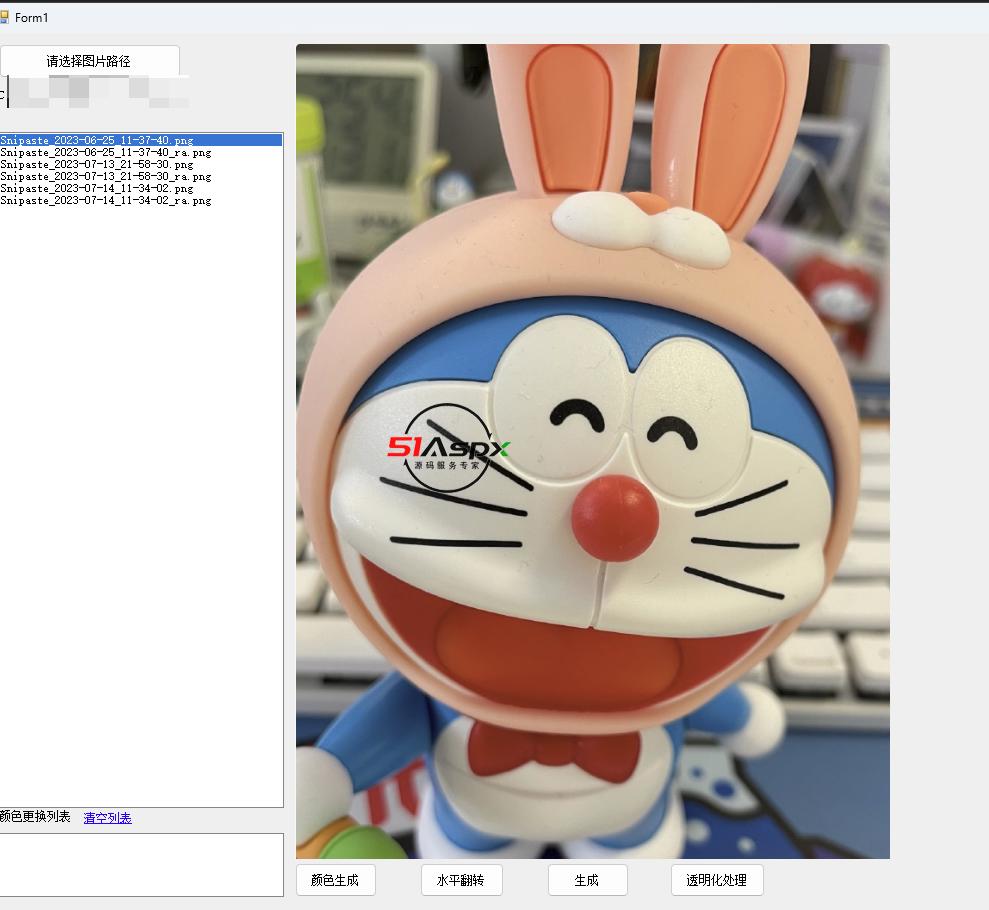Image resolution: width=989 pixels, height=910 pixels.
Task: Click the 颜色更换列表 label
Action: coord(35,817)
